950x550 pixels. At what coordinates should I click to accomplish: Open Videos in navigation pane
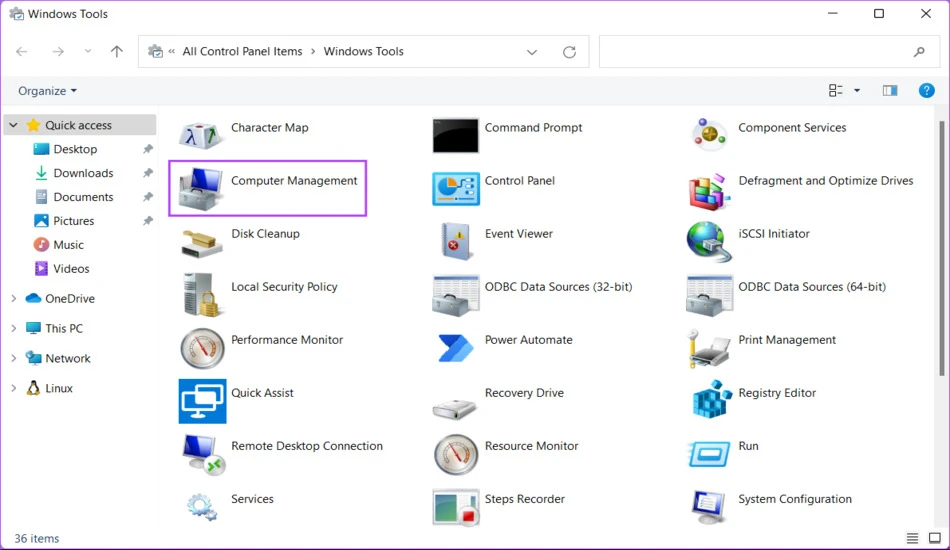(71, 269)
